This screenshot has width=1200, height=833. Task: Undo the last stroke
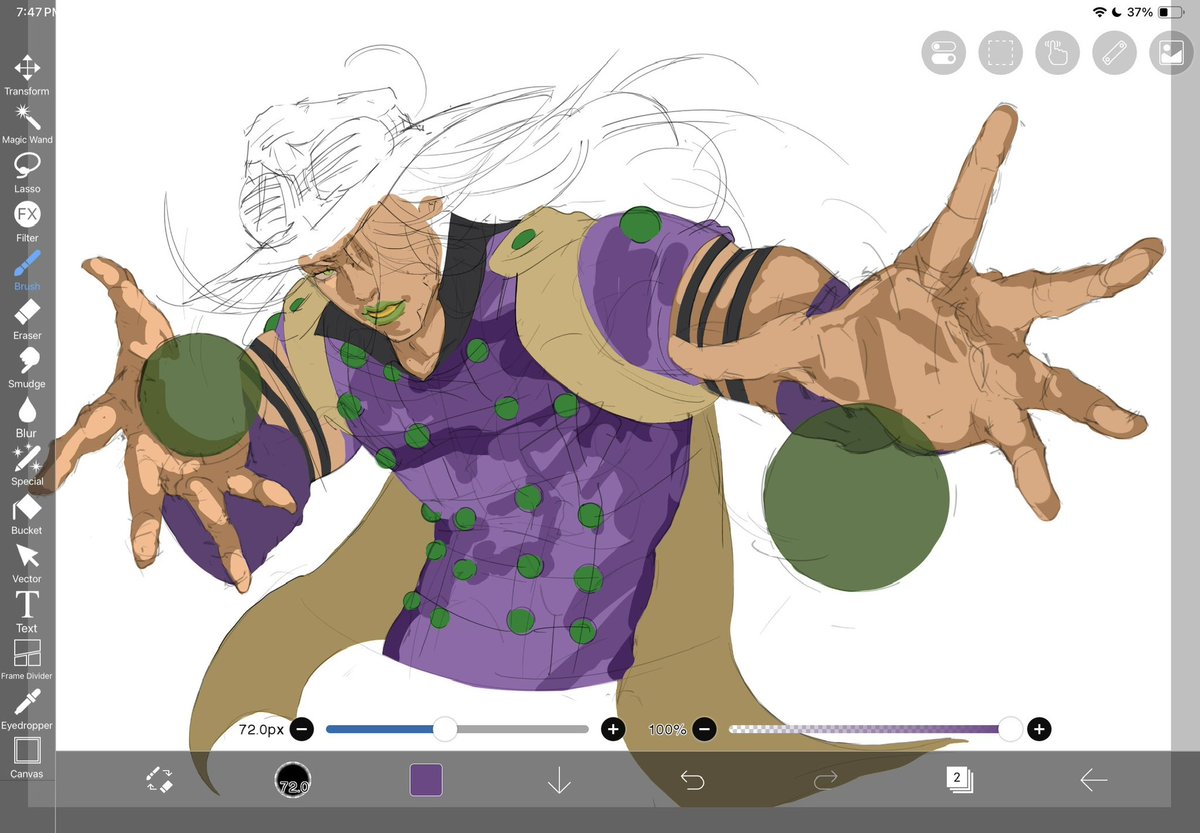pos(692,780)
